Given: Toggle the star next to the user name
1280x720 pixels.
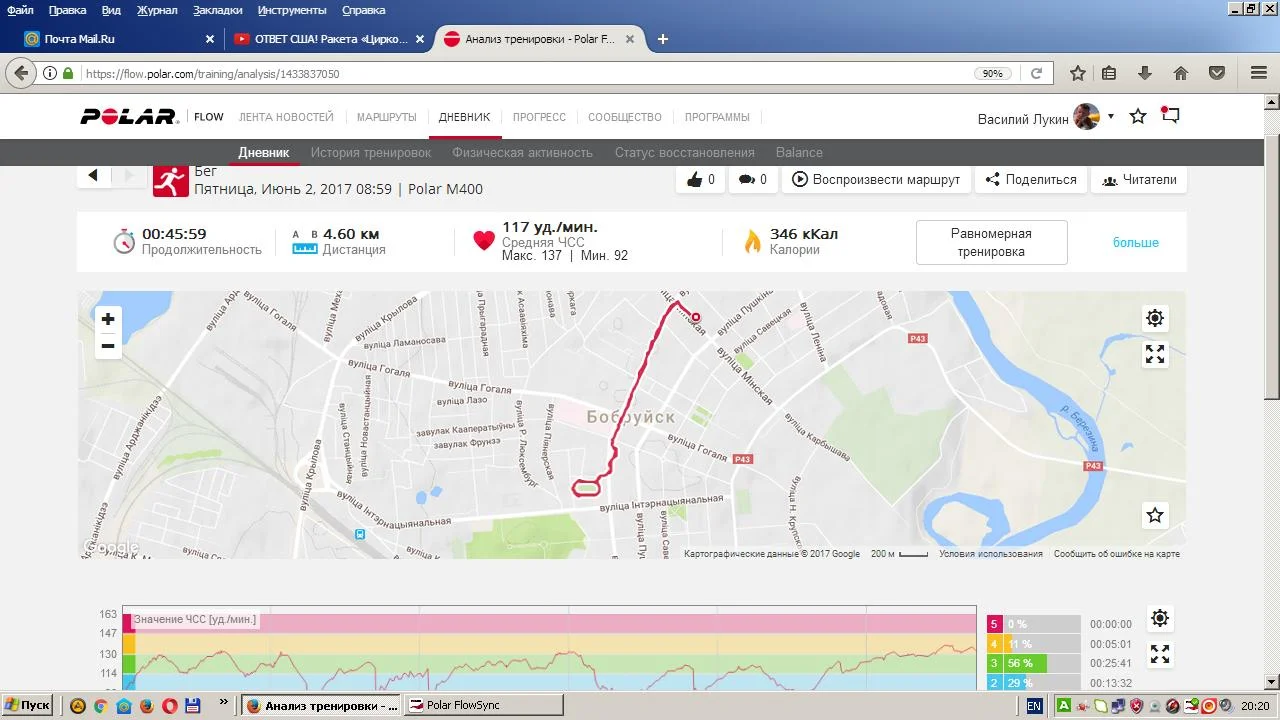Looking at the screenshot, I should pos(1138,116).
